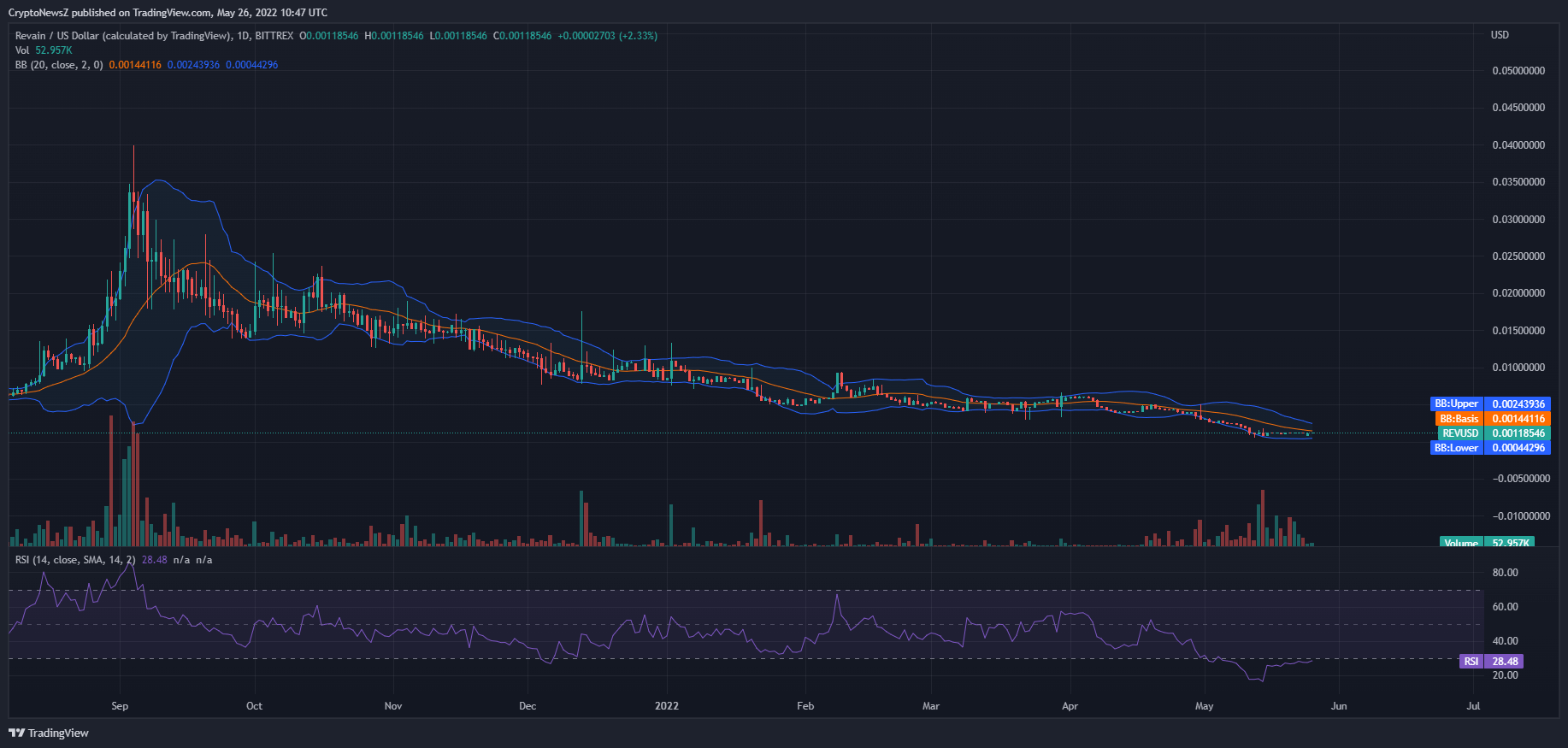
Task: Click the 0.02000000 price axis value
Action: click(1518, 293)
